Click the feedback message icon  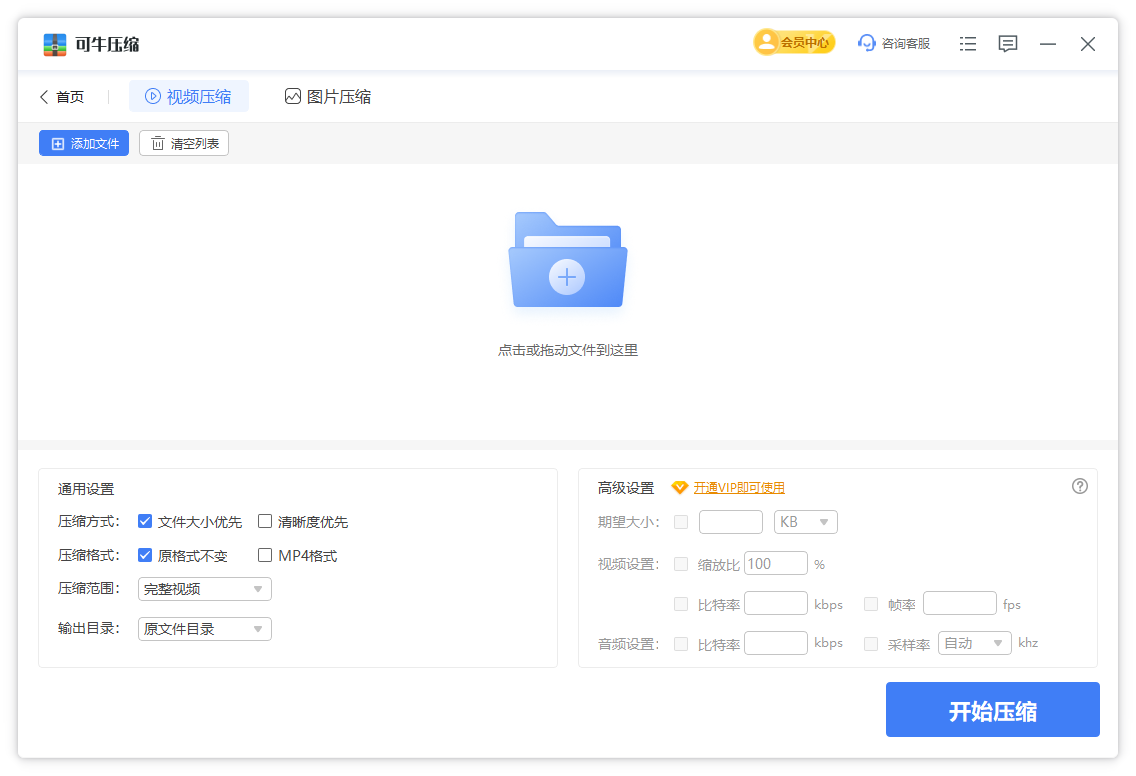tap(1008, 44)
